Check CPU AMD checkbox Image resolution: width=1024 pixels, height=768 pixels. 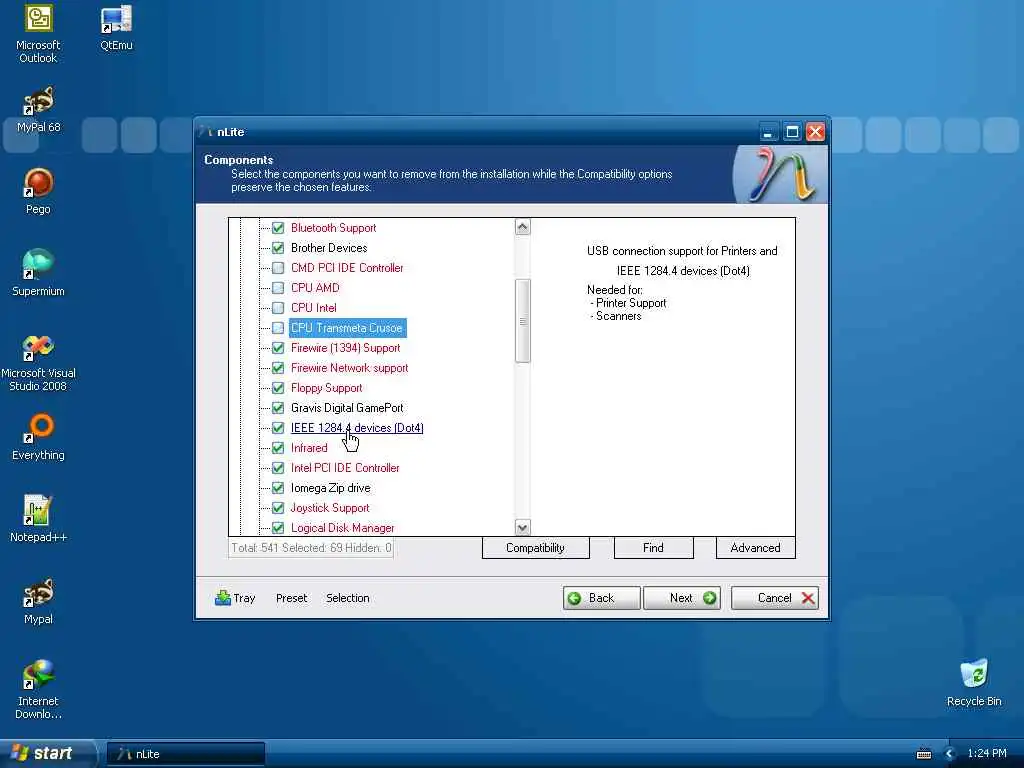pos(278,288)
